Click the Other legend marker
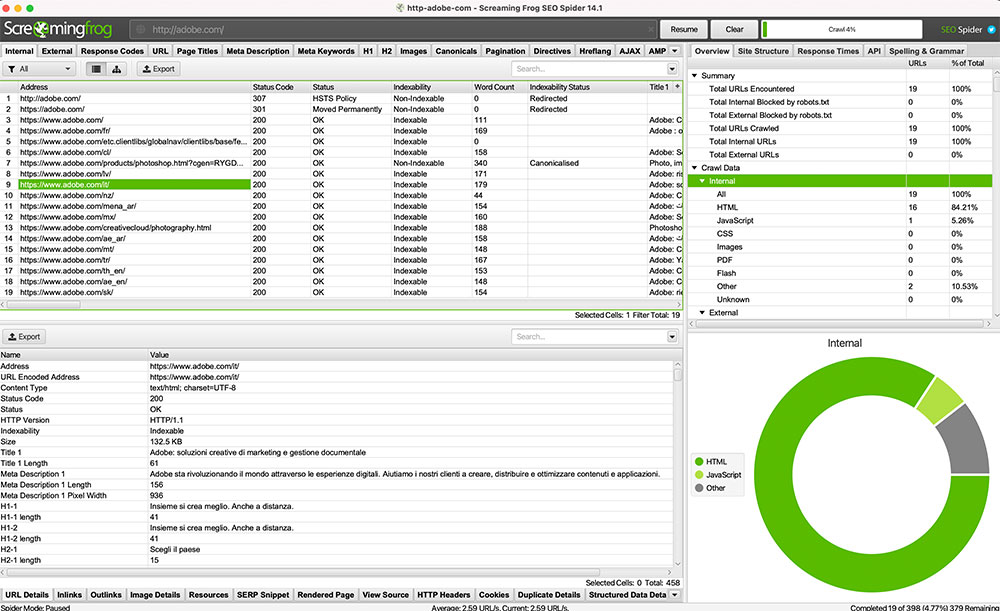 (699, 488)
